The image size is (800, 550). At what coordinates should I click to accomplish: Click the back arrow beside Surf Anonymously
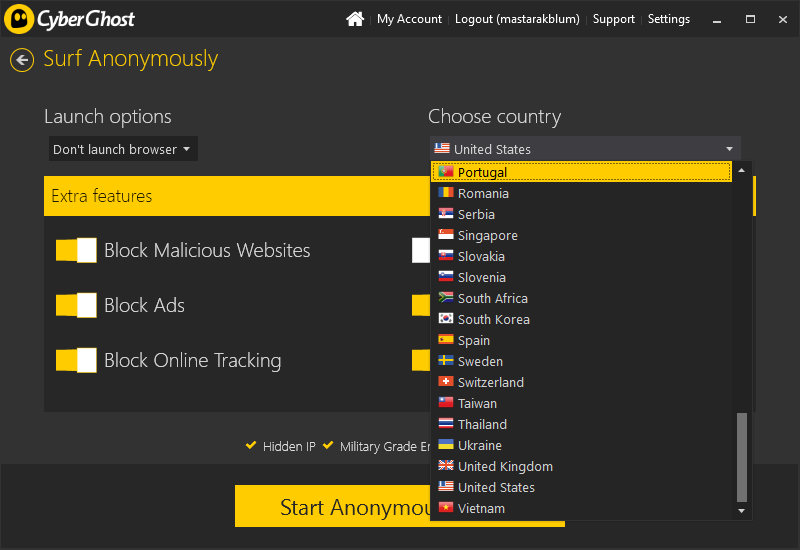pos(22,60)
